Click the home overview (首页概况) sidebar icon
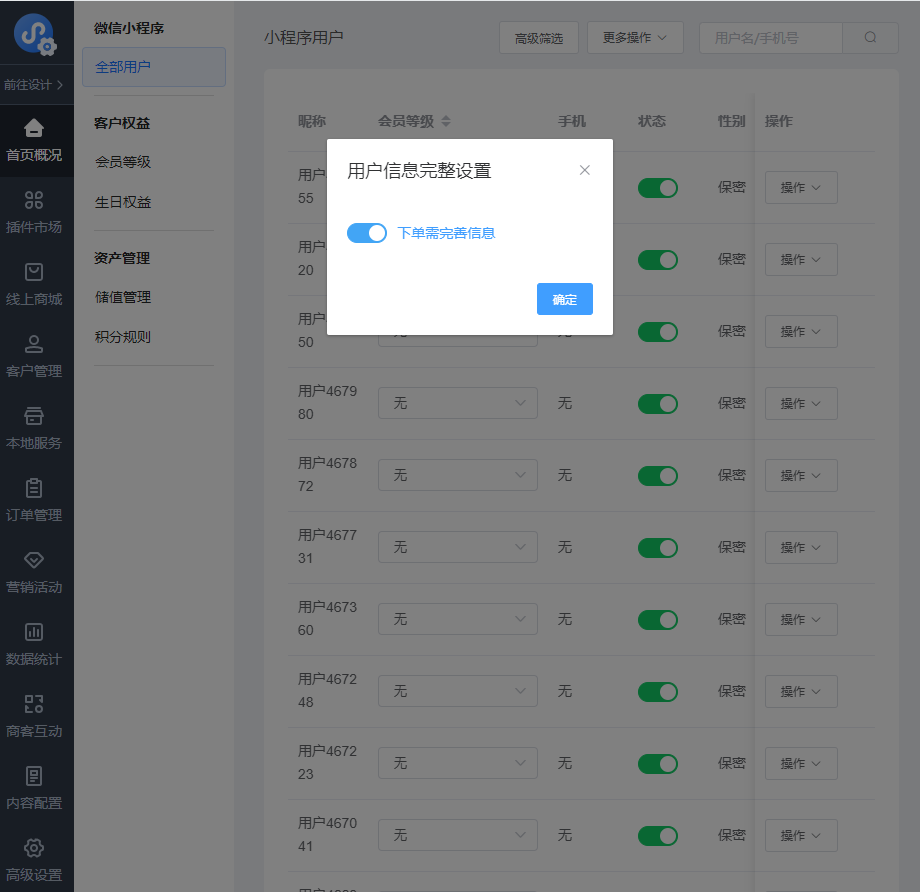The image size is (920, 892). tap(34, 128)
